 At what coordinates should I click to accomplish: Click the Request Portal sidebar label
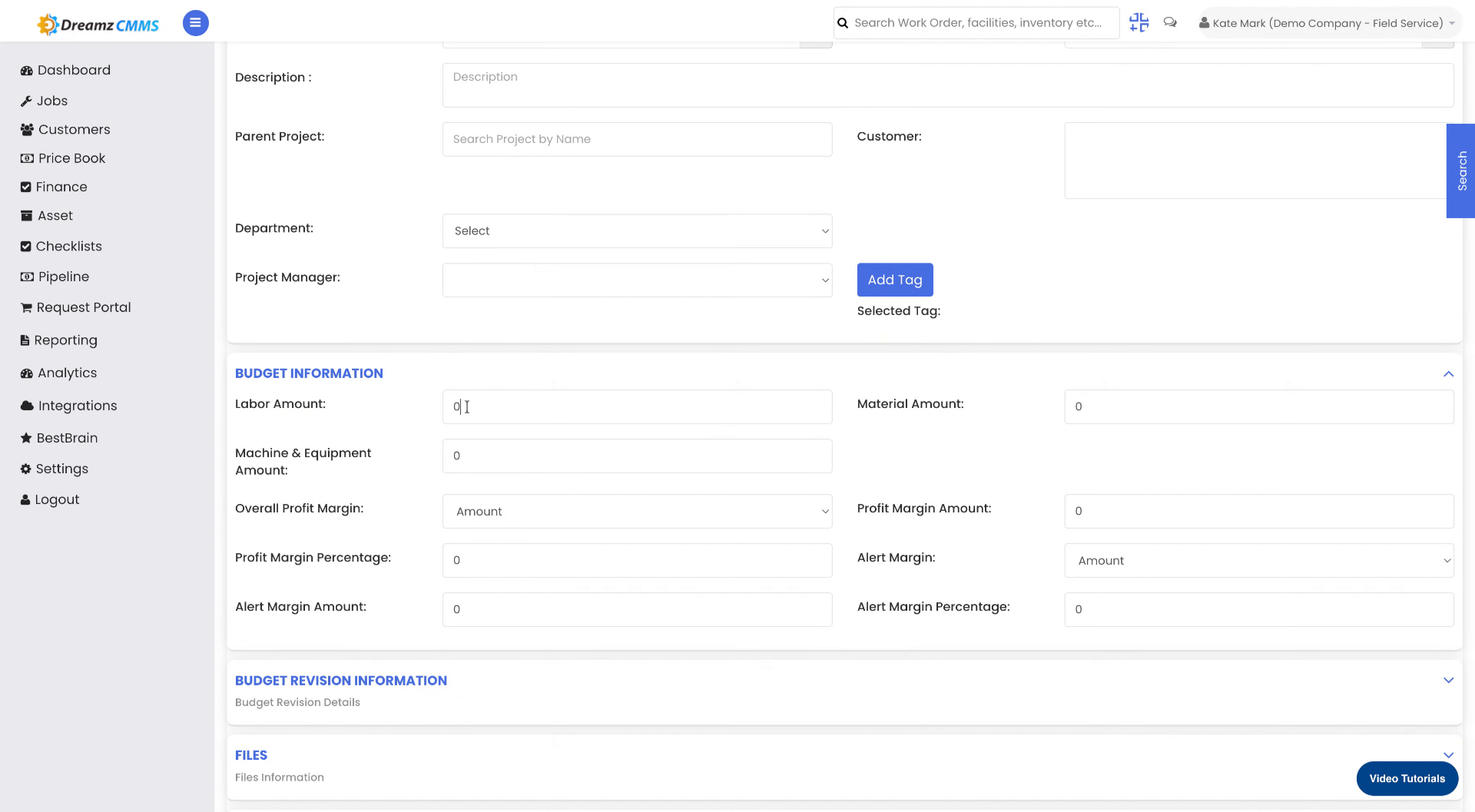point(84,308)
